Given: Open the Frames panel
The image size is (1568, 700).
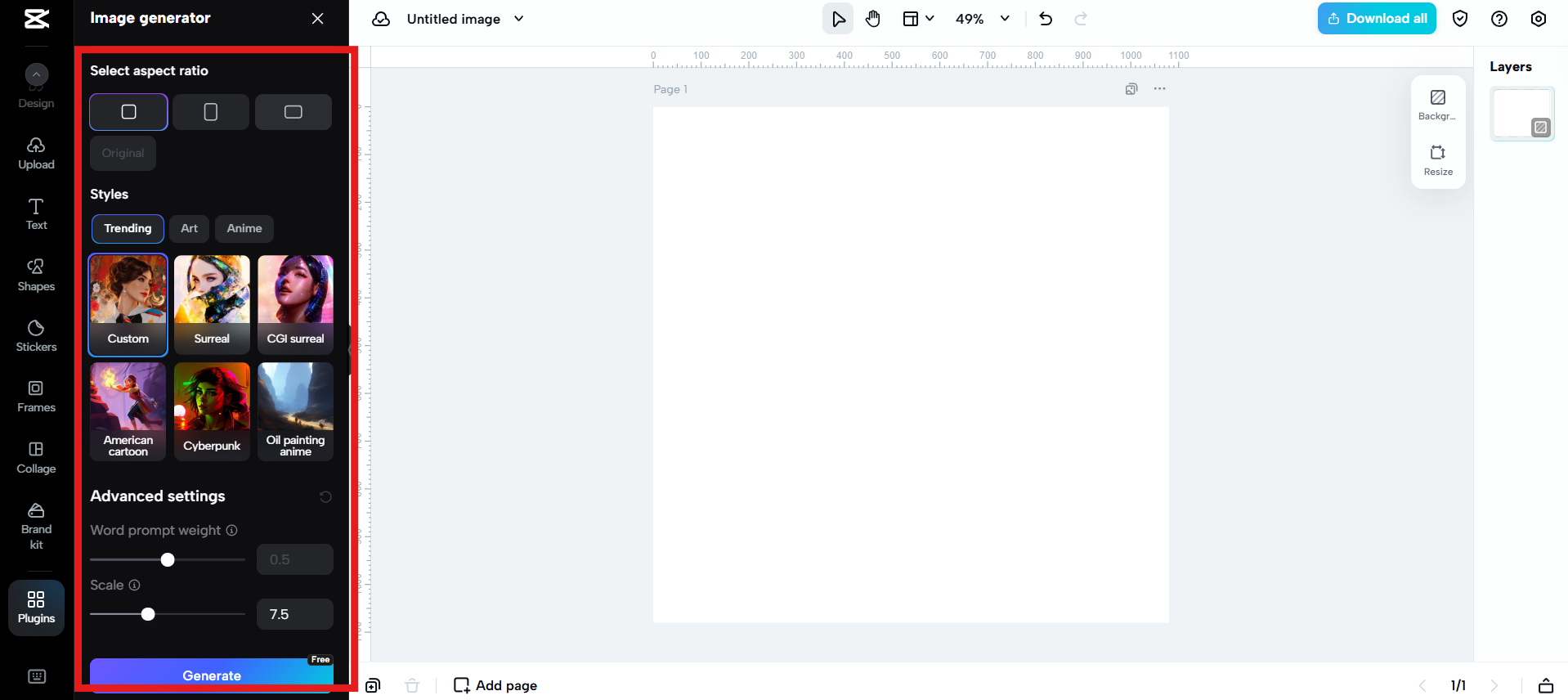Looking at the screenshot, I should pyautogui.click(x=37, y=397).
